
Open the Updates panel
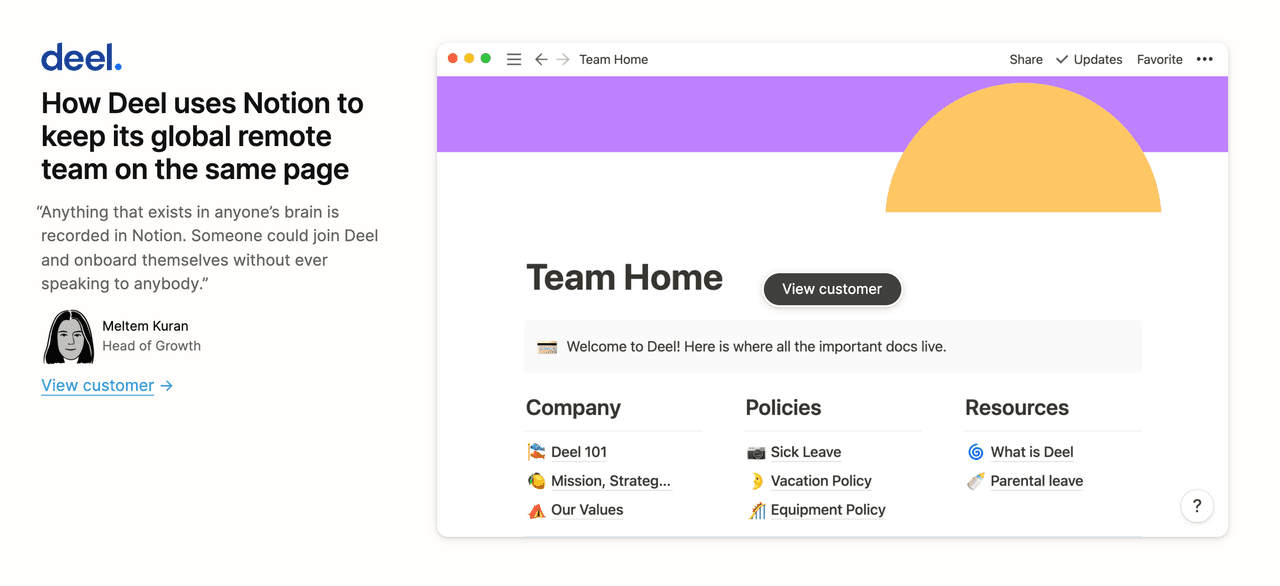click(x=1089, y=59)
